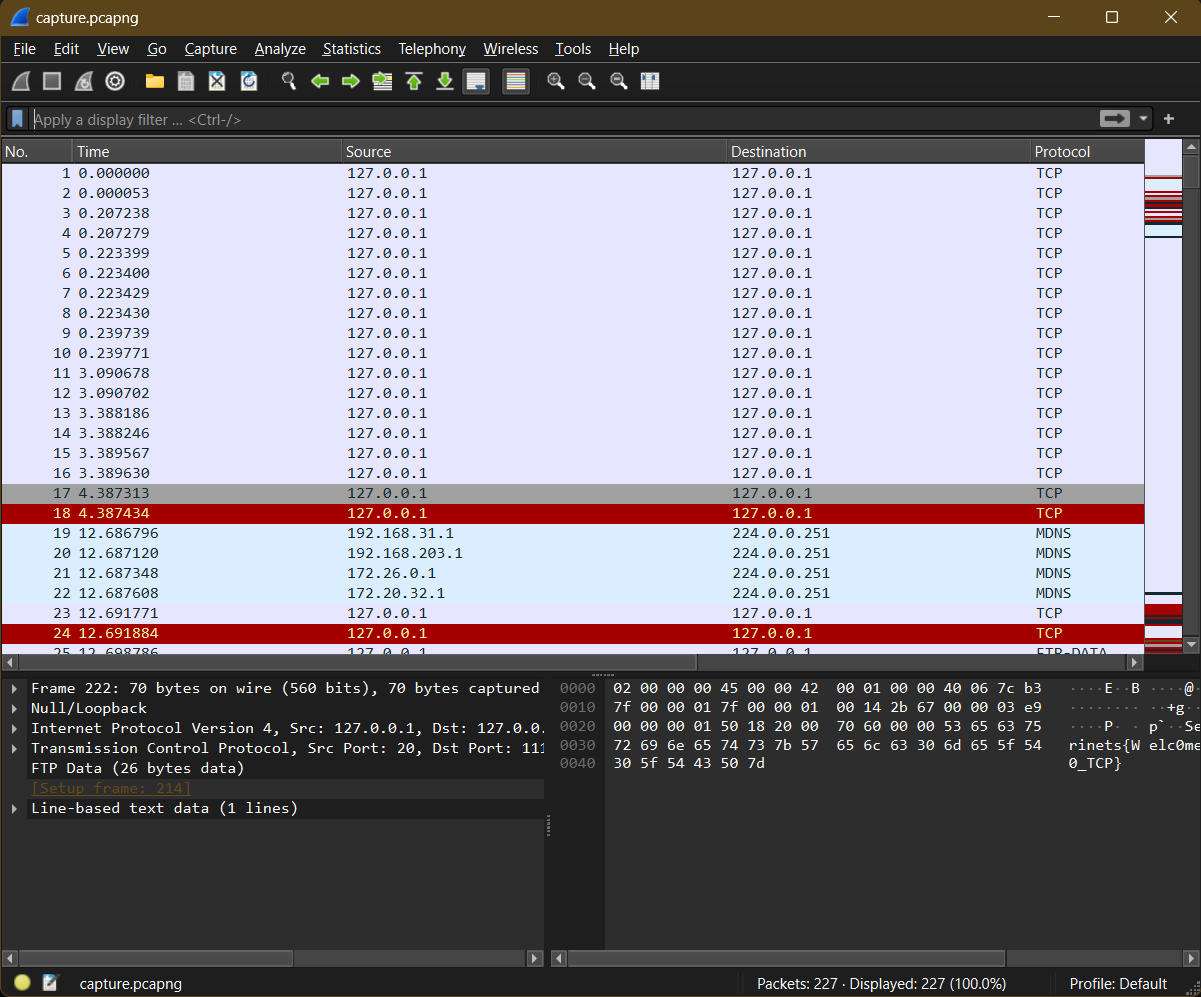Click inside the display filter input field
This screenshot has height=997, width=1201.
coord(400,119)
